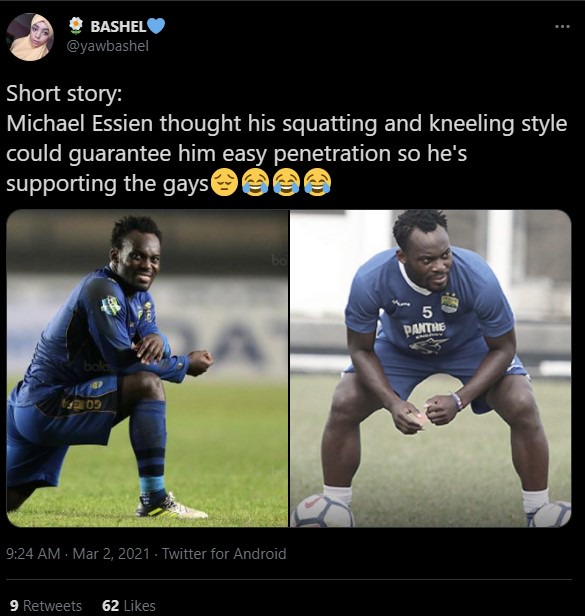585x616 pixels.
Task: Click the last crying-laughing emoji
Action: point(318,182)
